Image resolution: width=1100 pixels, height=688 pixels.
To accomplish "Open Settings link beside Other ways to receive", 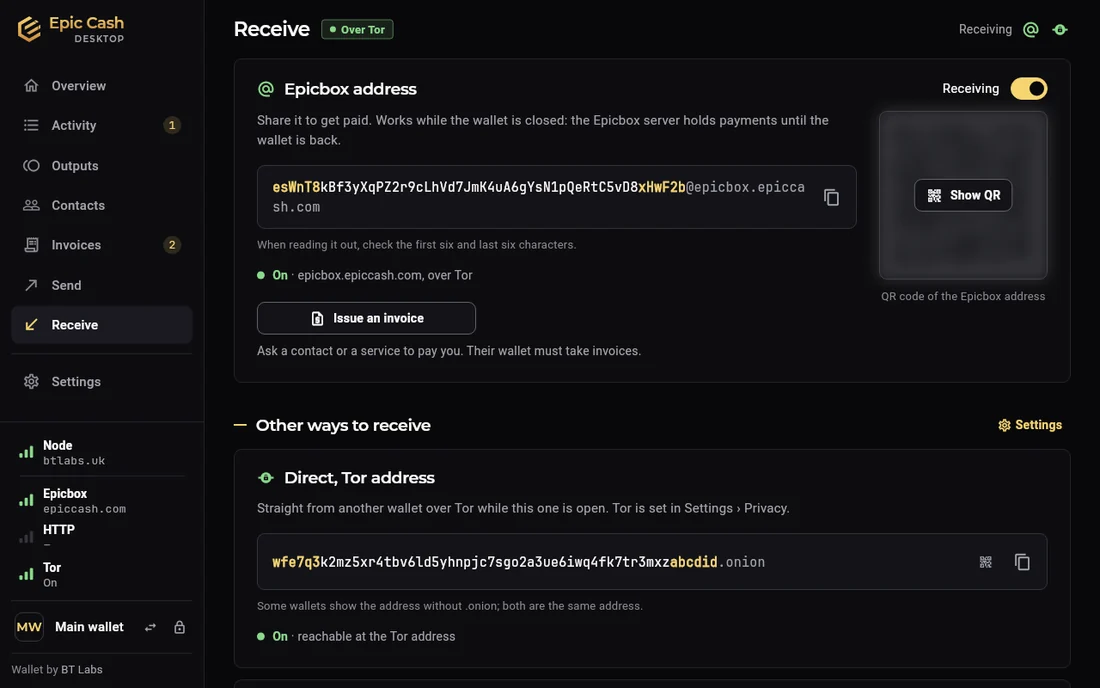I will 1030,425.
